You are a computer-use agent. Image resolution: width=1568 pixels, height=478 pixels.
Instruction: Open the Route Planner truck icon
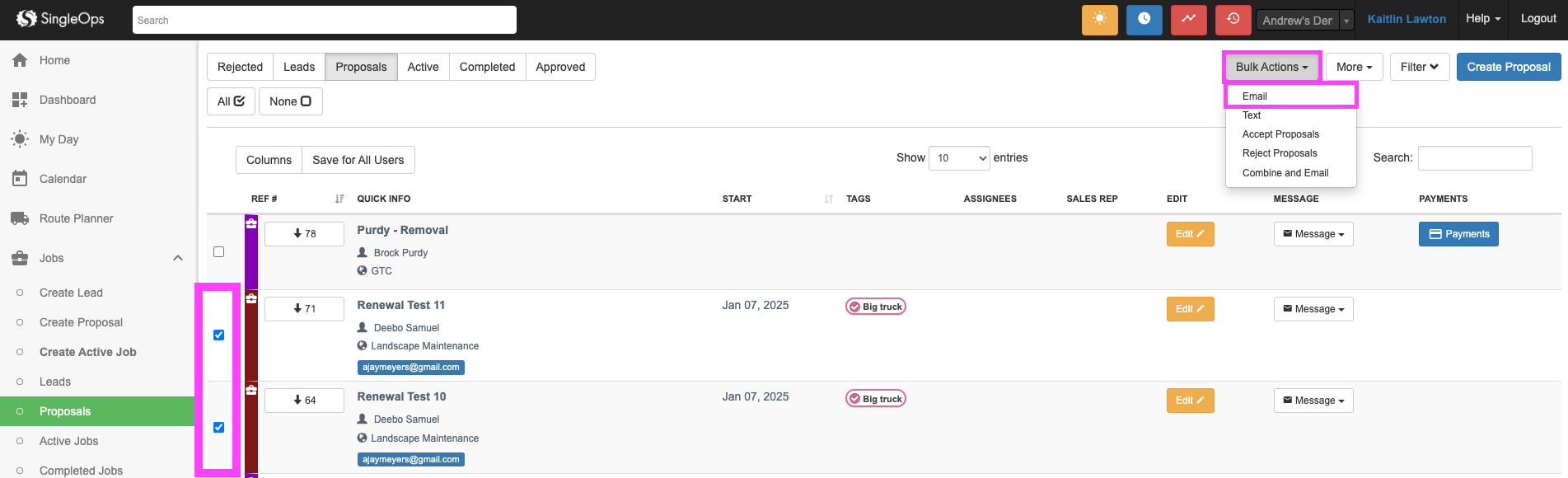tap(20, 218)
